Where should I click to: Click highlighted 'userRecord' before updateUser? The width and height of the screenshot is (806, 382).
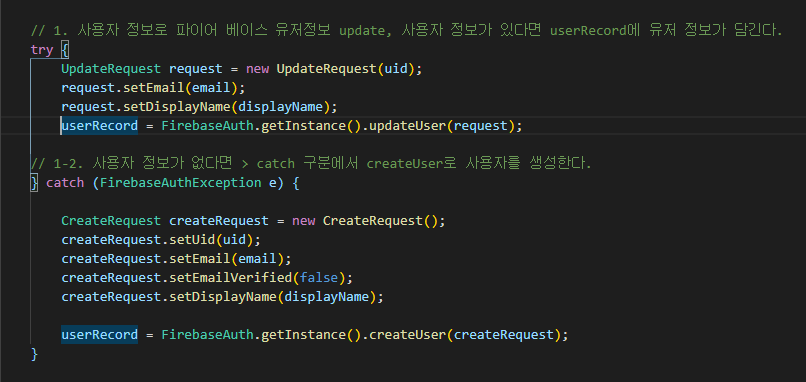pyautogui.click(x=100, y=126)
